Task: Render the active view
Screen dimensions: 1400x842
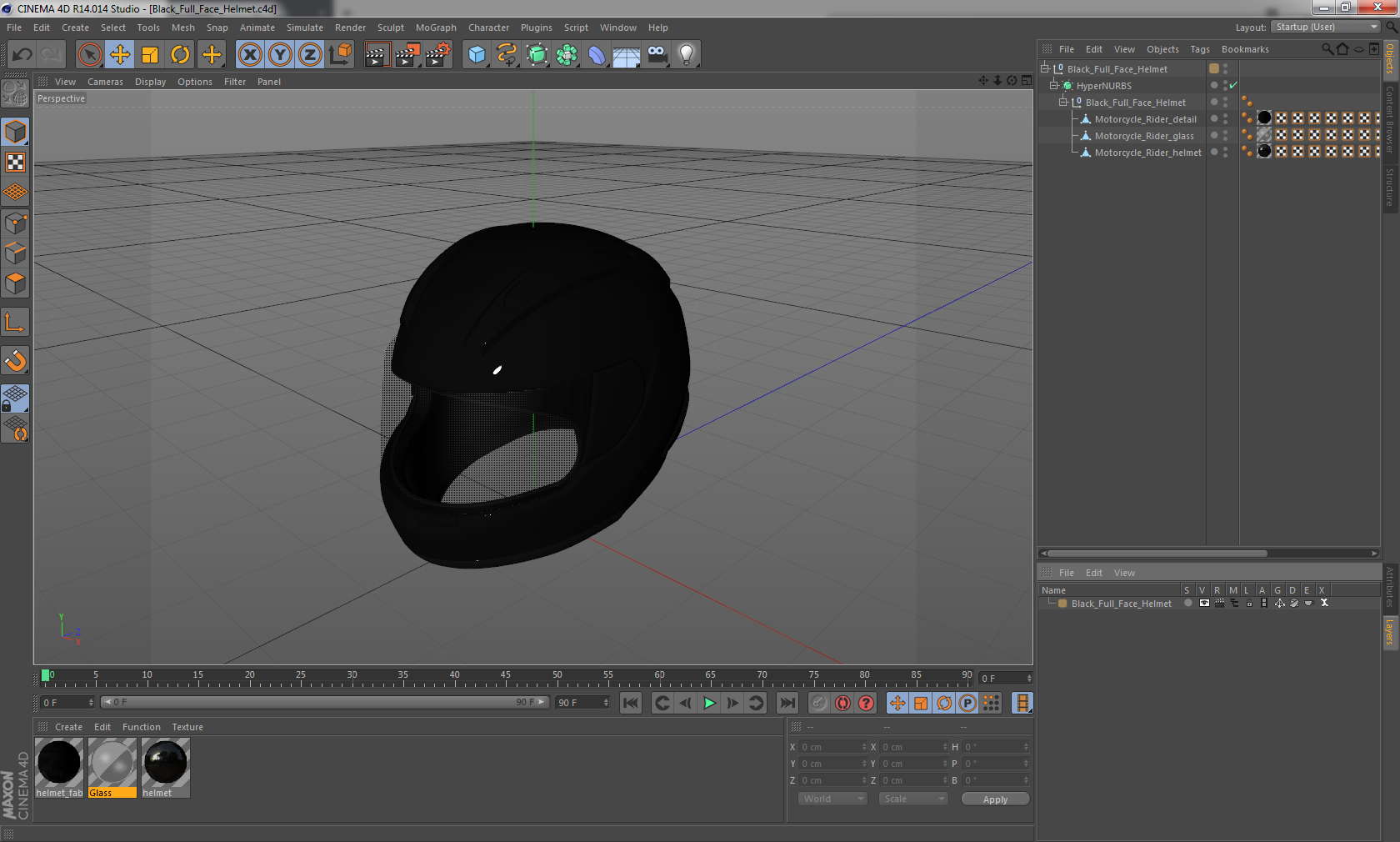Action: click(377, 55)
